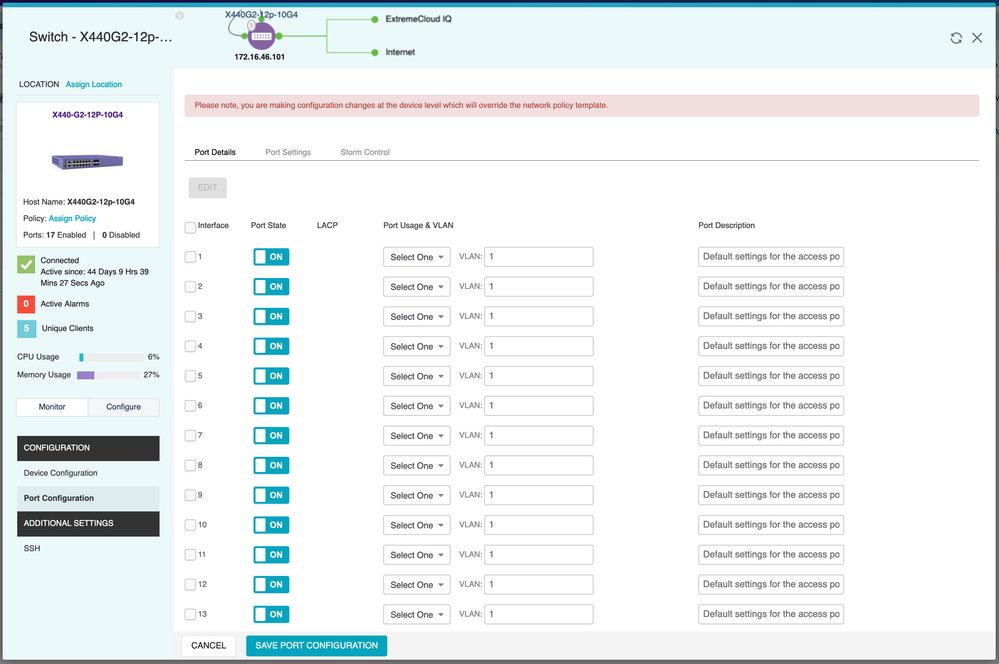
Task: Select all interfaces with header checkbox
Action: click(190, 227)
